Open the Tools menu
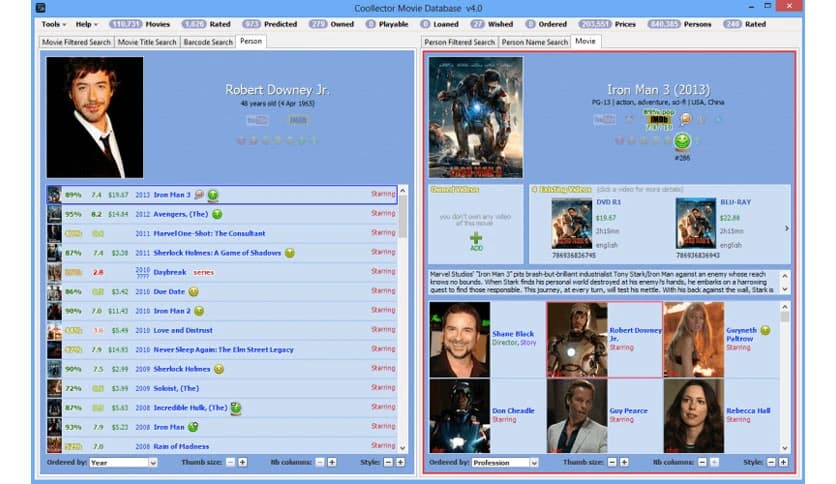The width and height of the screenshot is (836, 484). [53, 24]
